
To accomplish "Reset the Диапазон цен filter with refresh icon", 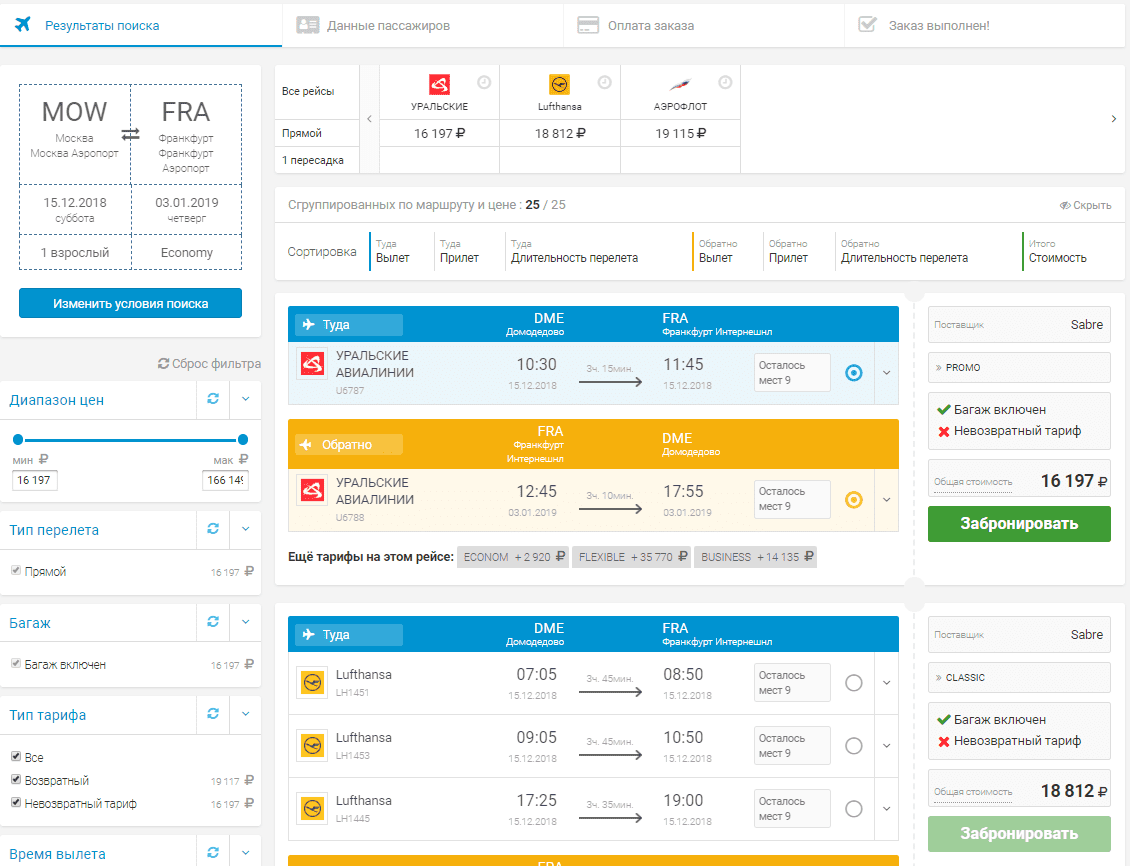I will coord(213,398).
